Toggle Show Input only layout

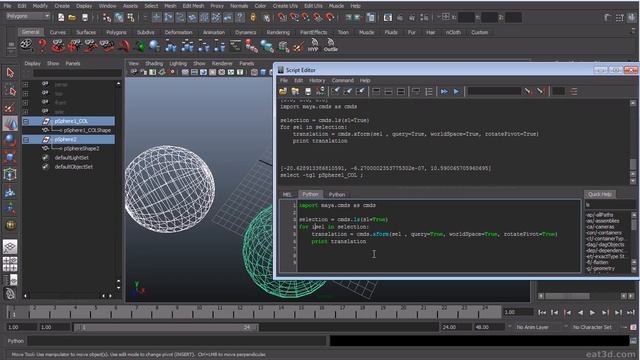[388, 91]
